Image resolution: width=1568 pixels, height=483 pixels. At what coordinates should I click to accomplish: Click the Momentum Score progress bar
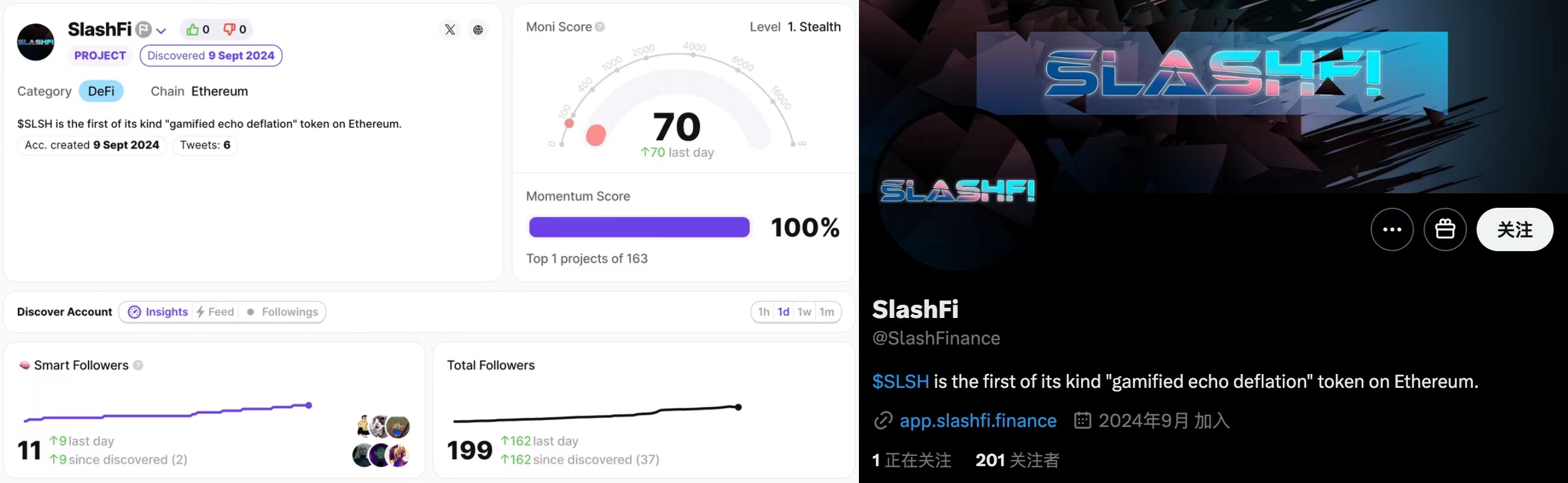(x=639, y=227)
